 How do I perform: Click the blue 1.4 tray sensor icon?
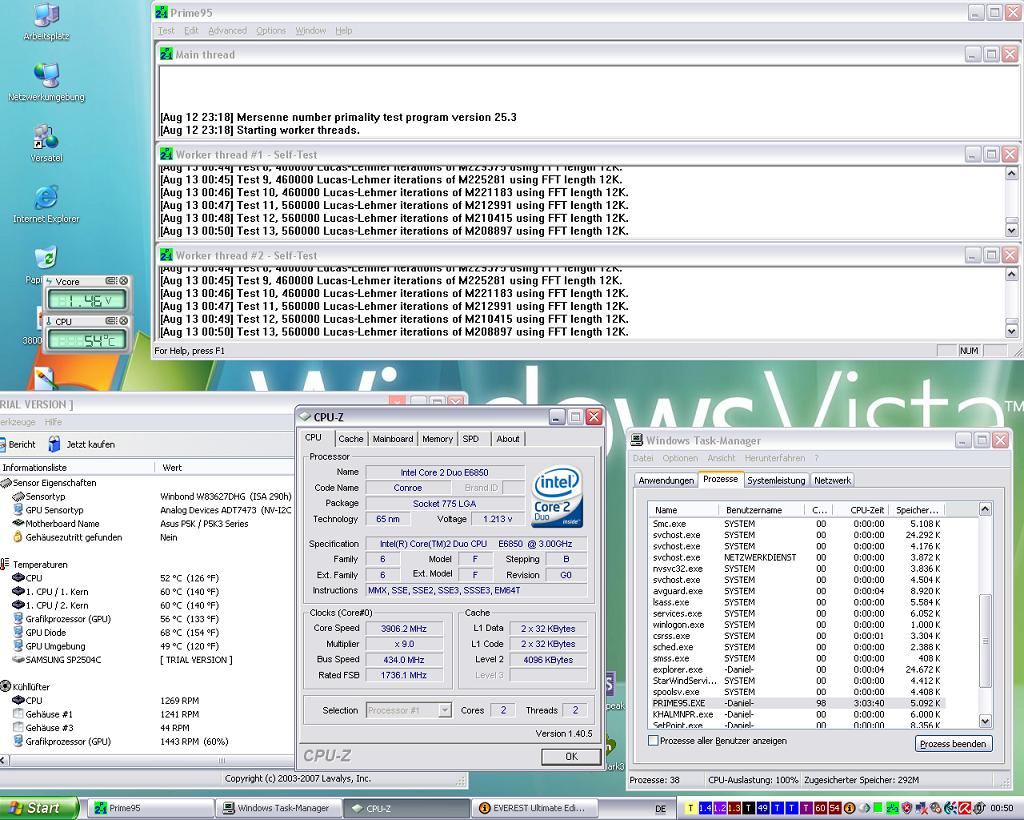(x=705, y=808)
